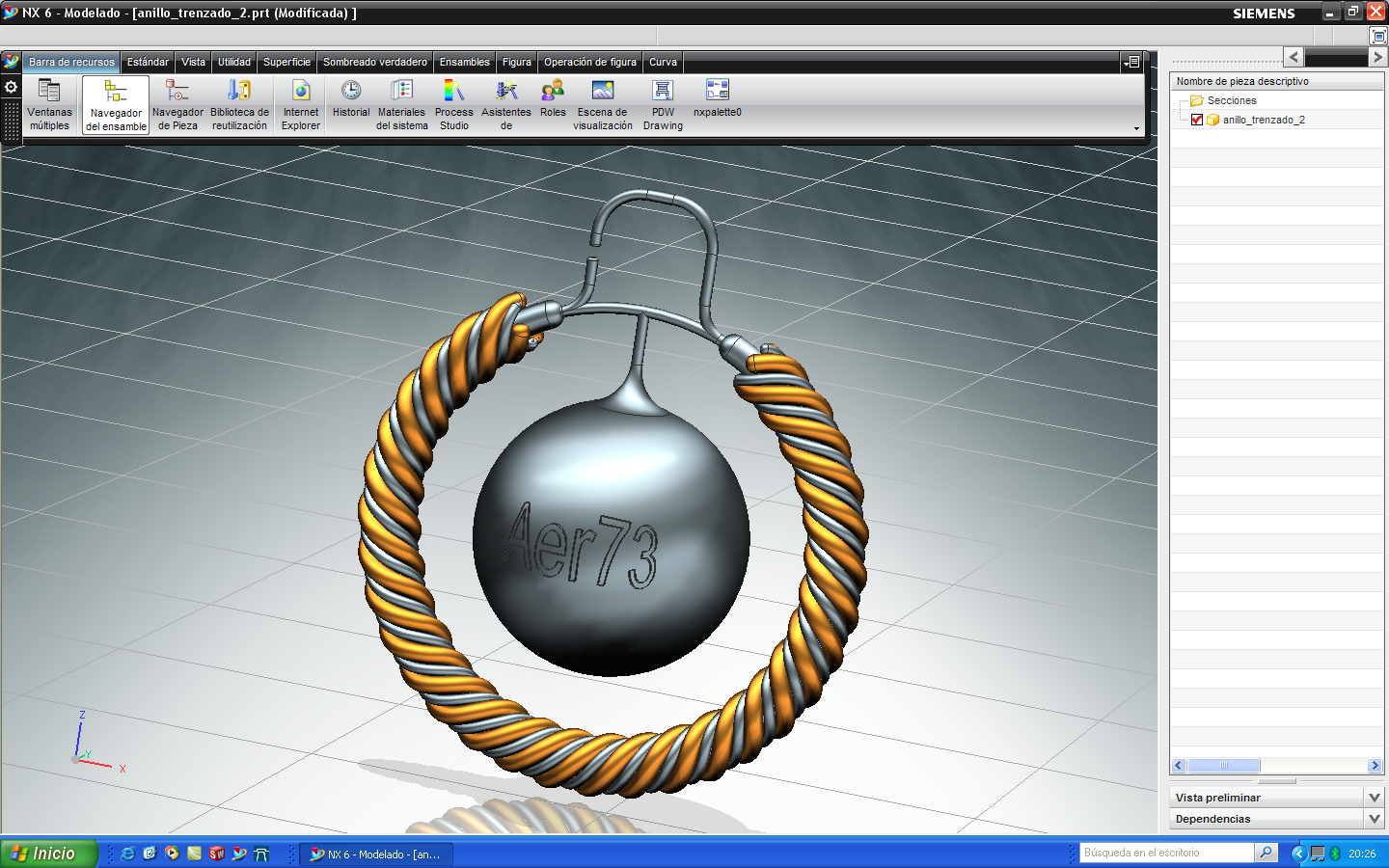Open Biblioteca de reutilización

pyautogui.click(x=239, y=105)
